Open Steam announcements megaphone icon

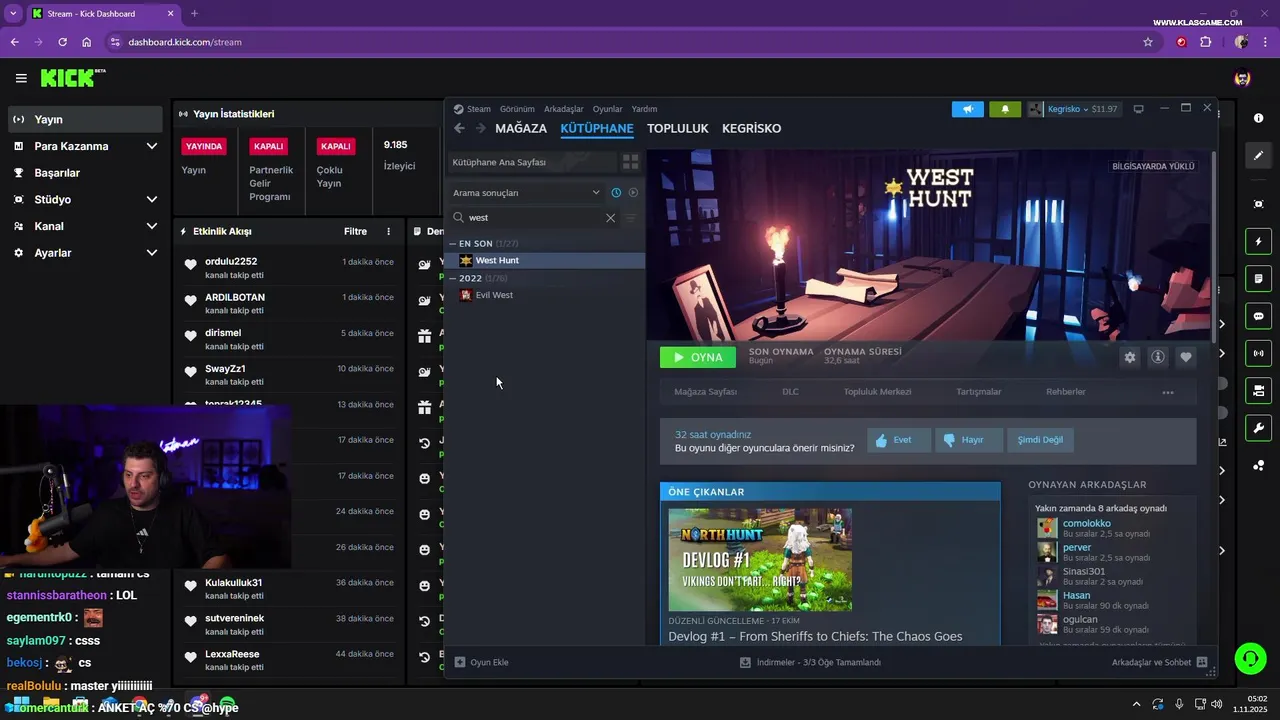967,109
